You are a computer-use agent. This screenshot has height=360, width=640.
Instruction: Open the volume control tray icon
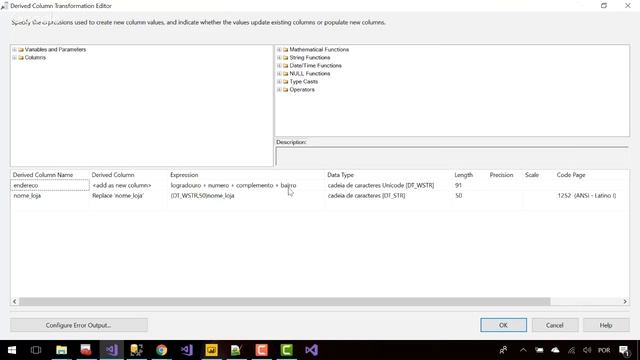tap(587, 350)
